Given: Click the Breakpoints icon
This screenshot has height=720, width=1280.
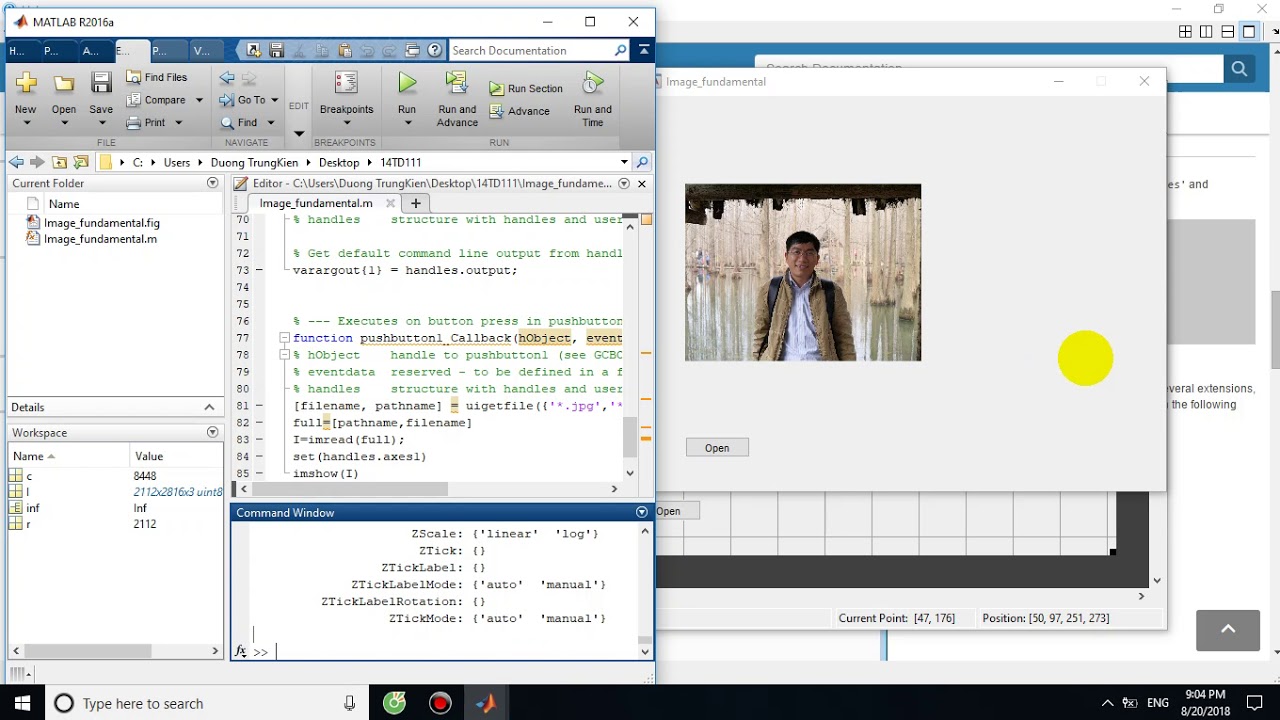Looking at the screenshot, I should 346,84.
